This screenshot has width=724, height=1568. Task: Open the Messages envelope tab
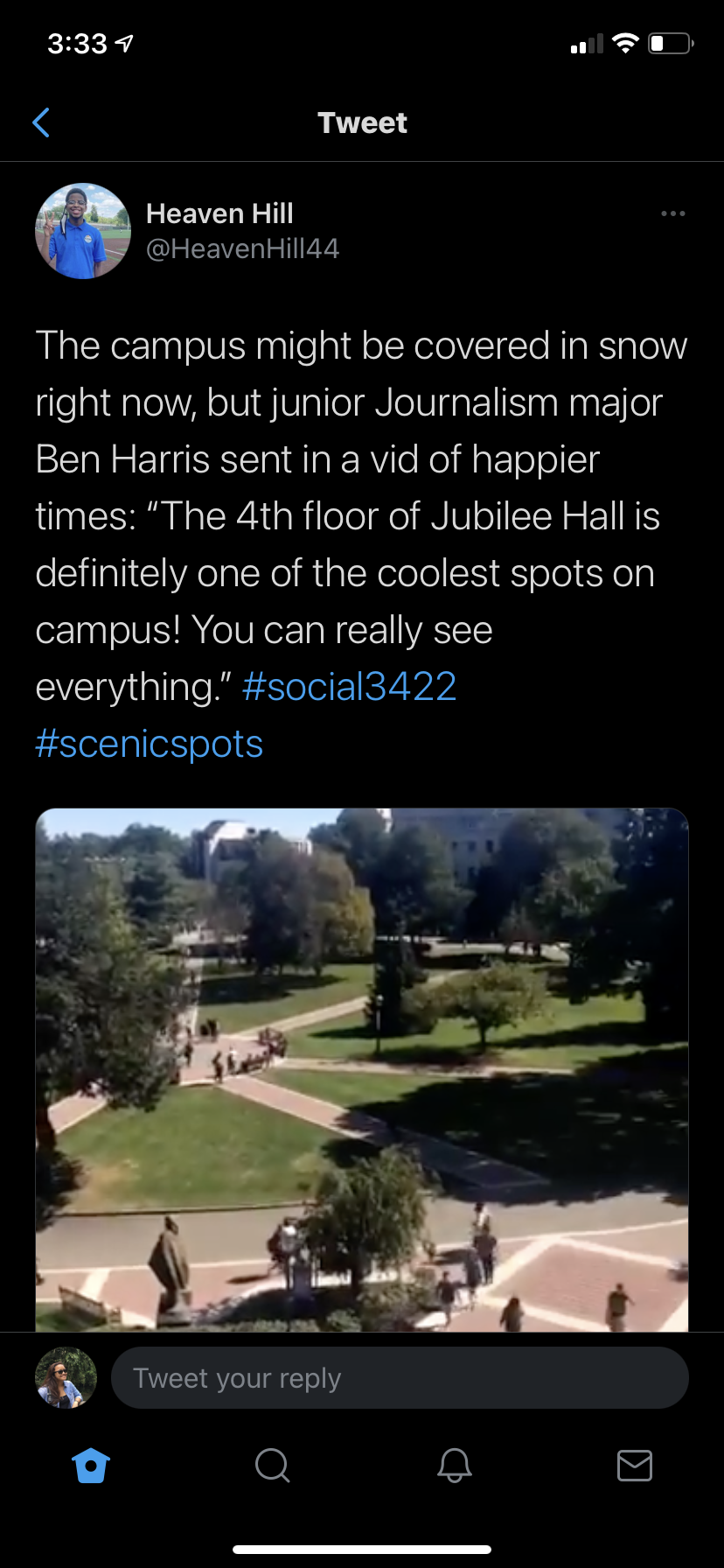634,1465
